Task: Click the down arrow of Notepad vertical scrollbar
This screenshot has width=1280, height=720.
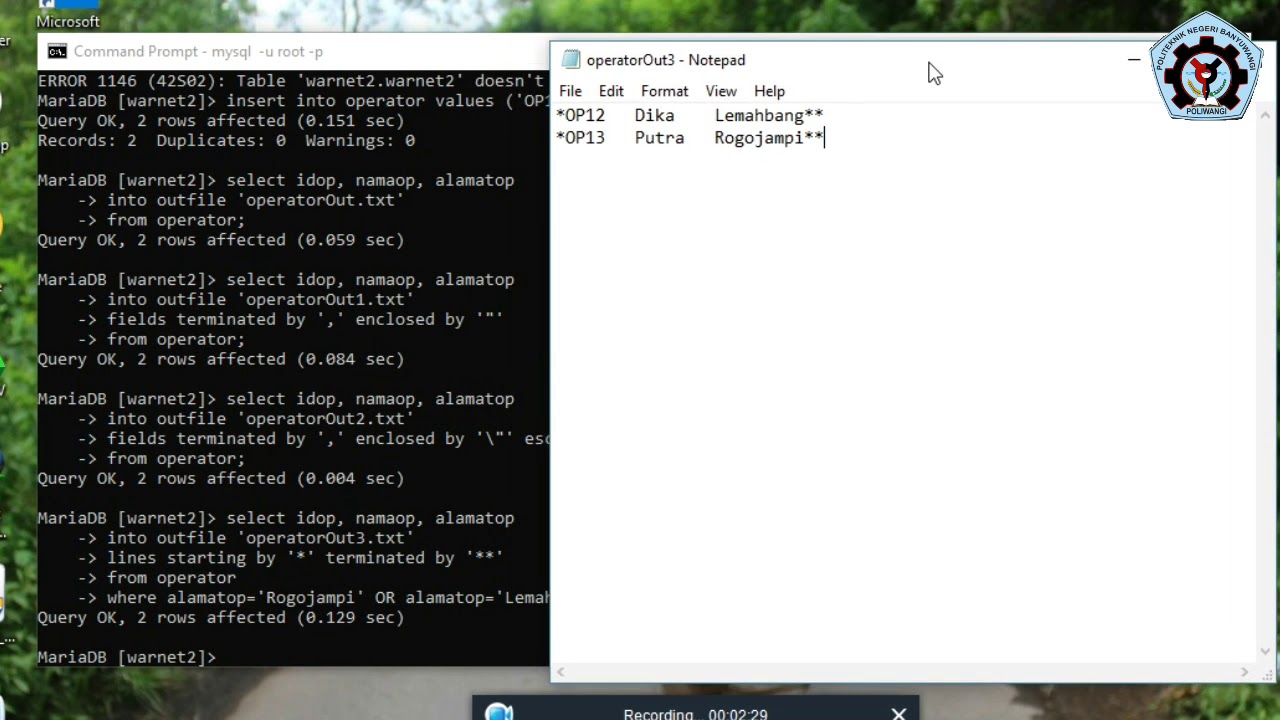Action: 1266,652
